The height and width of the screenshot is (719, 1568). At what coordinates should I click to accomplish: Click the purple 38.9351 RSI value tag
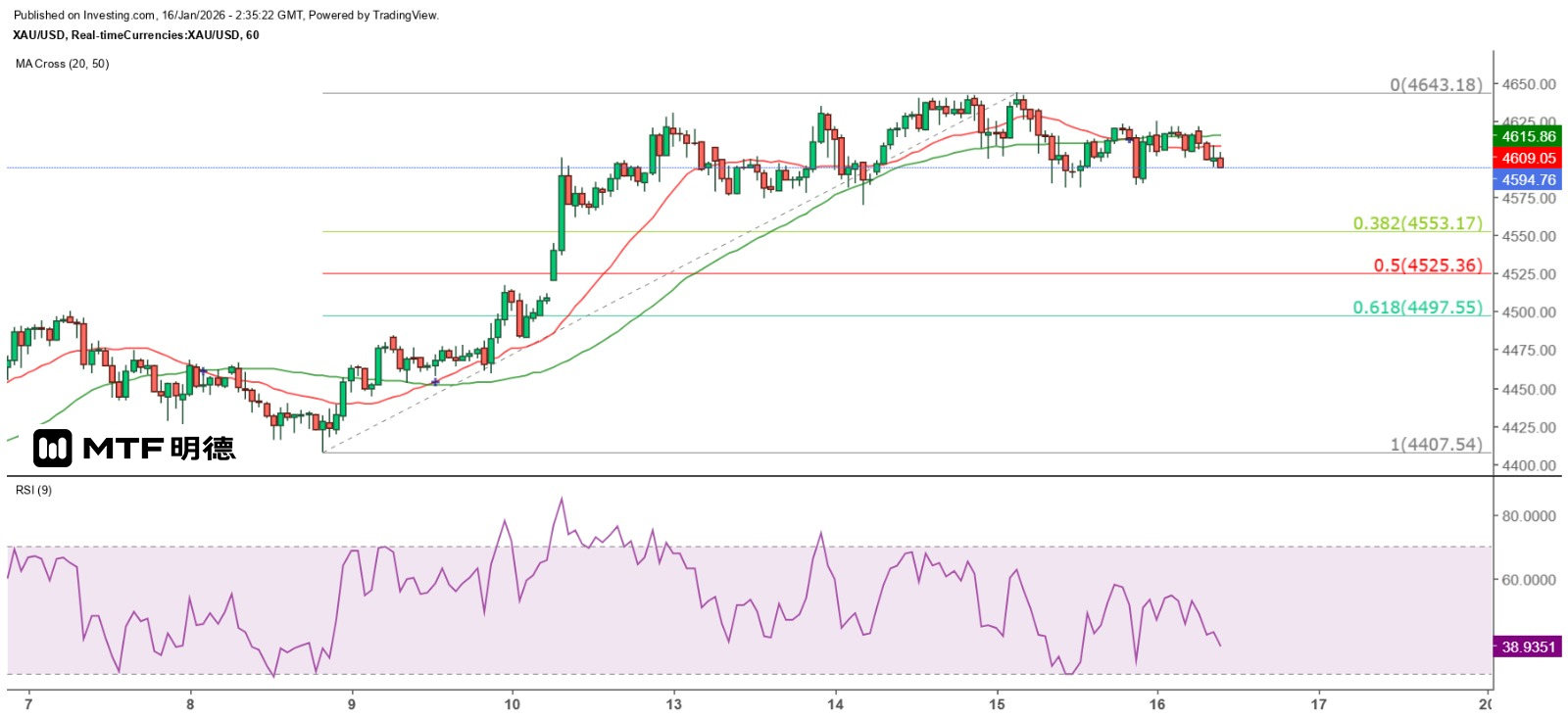point(1527,647)
